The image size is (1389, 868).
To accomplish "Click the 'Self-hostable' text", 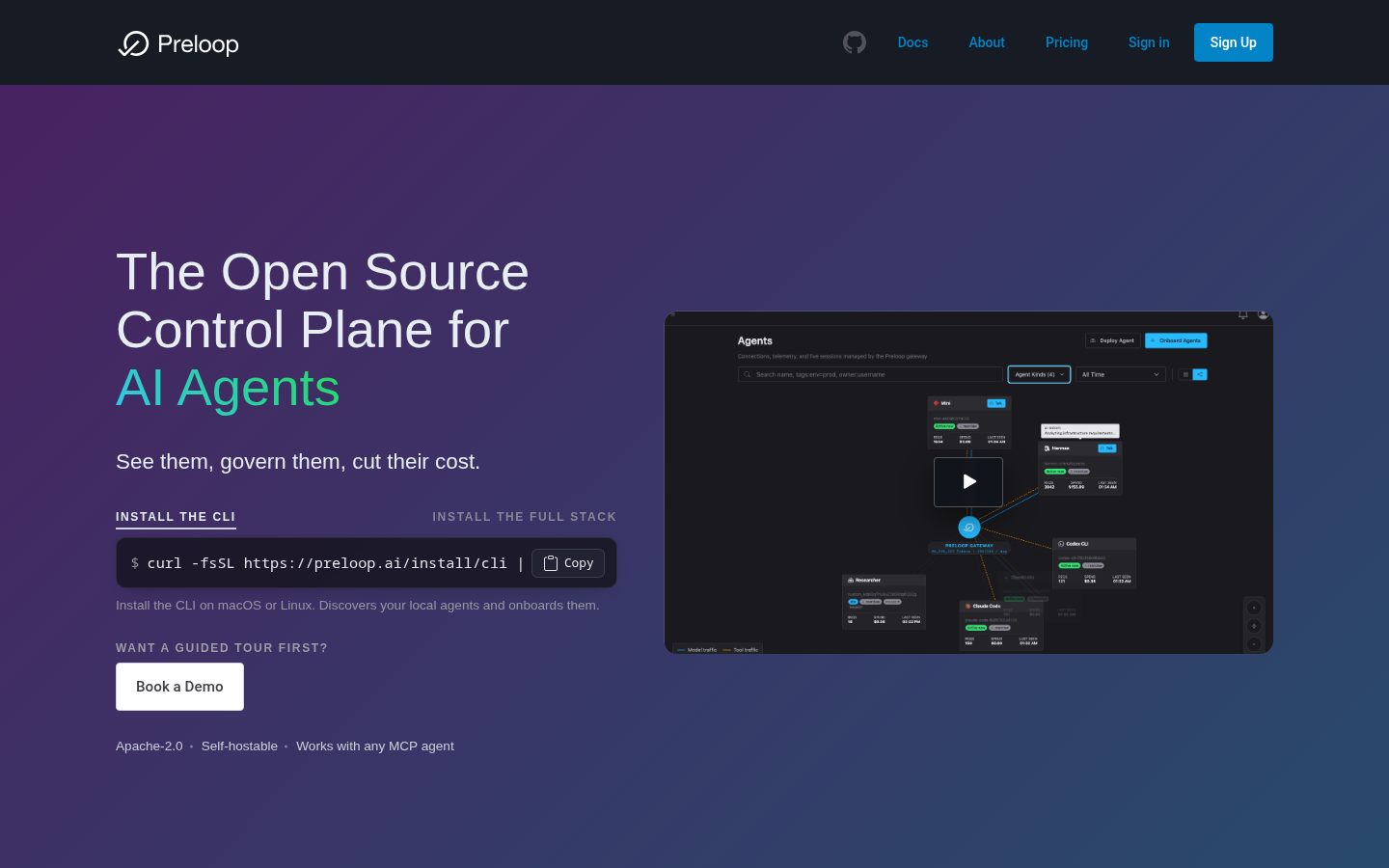I will [239, 746].
